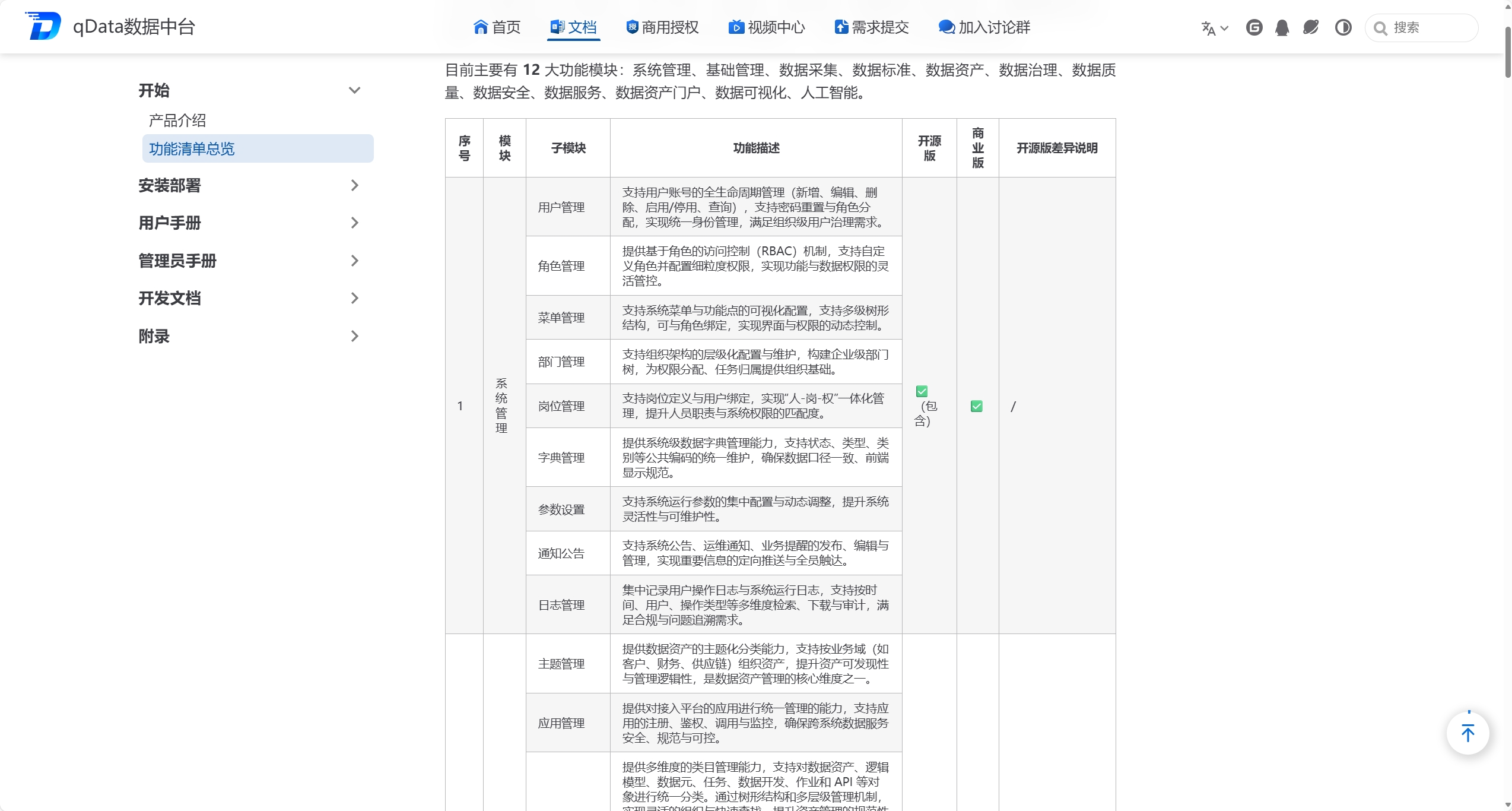1512x811 pixels.
Task: Click the 序号 column header
Action: coord(465,148)
